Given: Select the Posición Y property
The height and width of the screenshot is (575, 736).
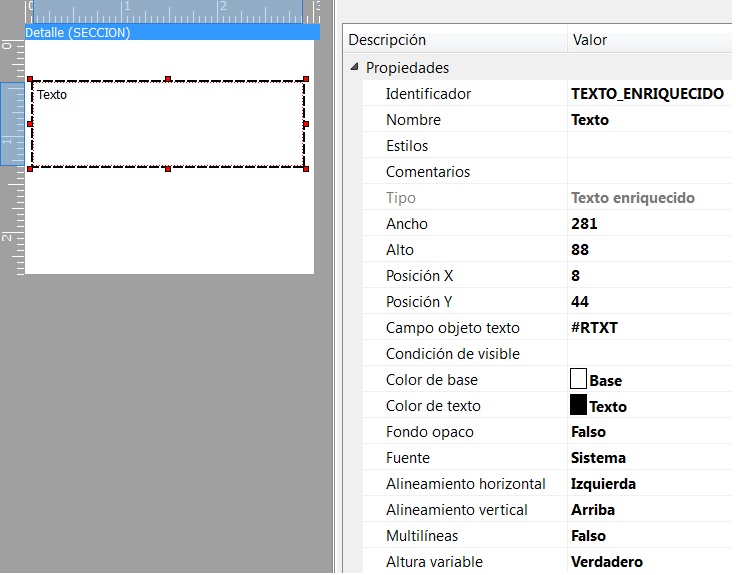Looking at the screenshot, I should tap(547, 301).
